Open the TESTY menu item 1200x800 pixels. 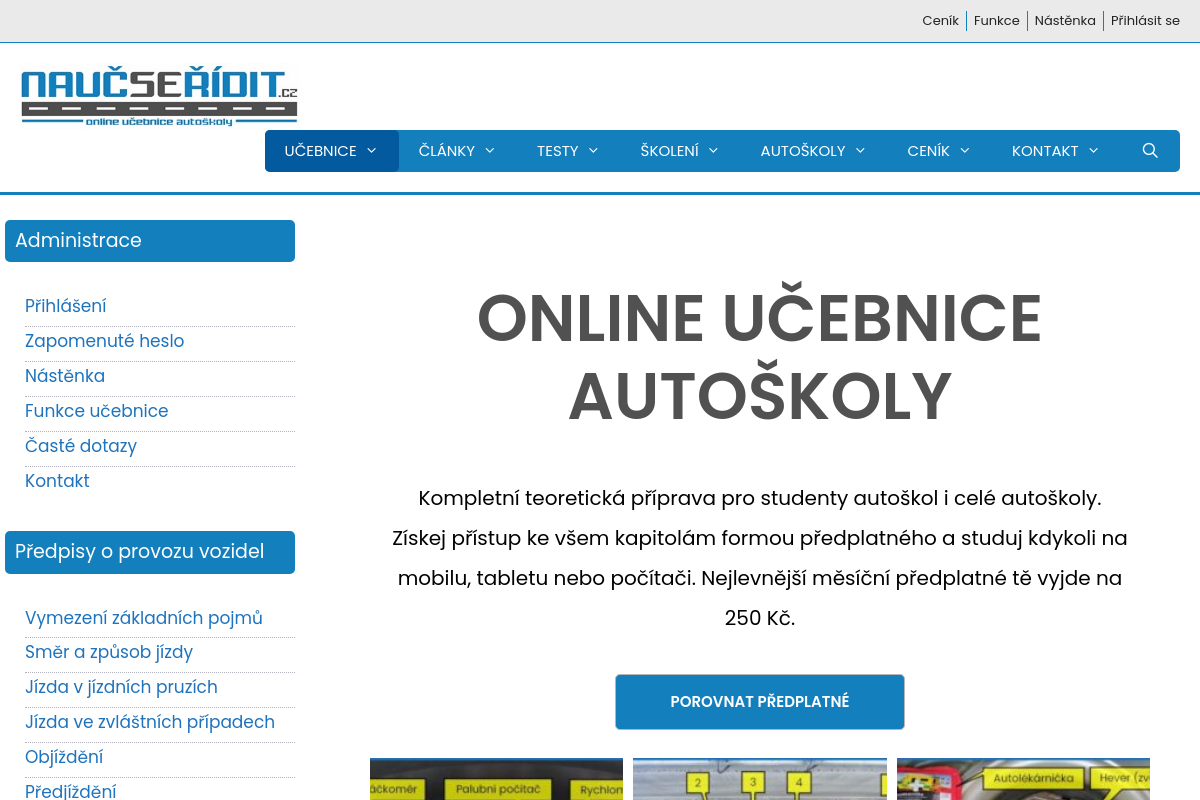click(558, 150)
